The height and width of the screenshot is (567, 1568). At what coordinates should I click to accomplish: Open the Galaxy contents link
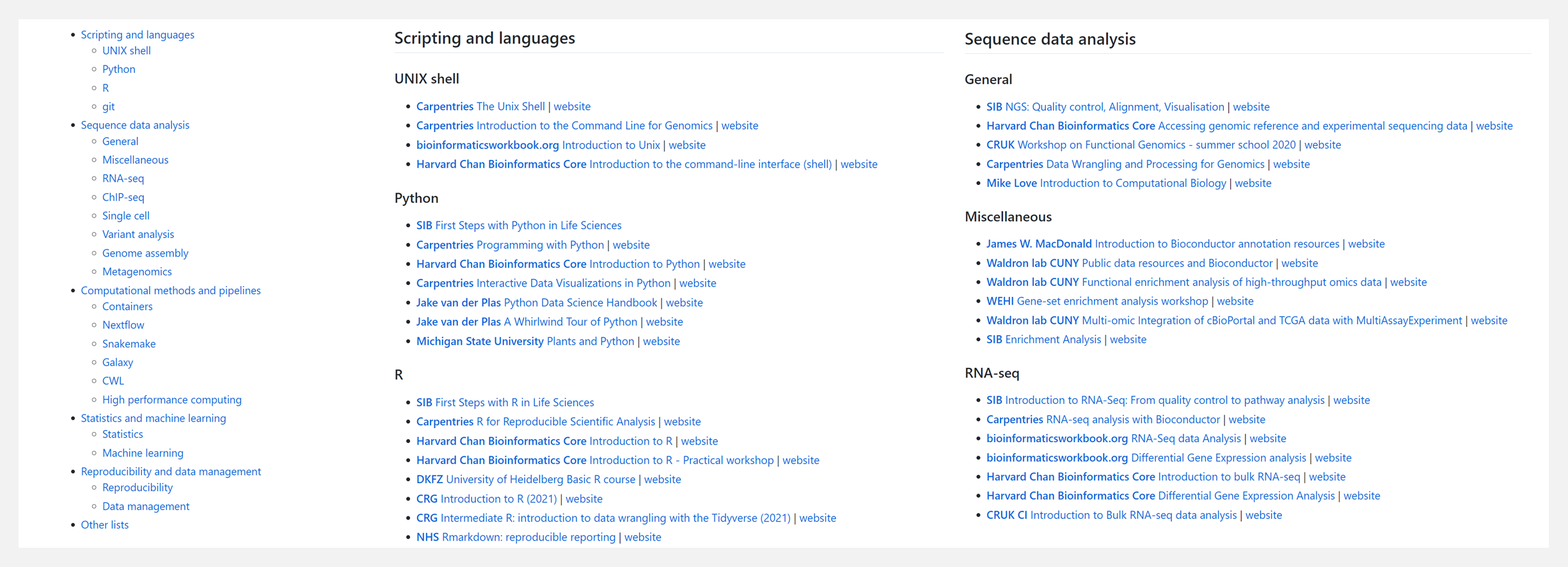tap(118, 362)
